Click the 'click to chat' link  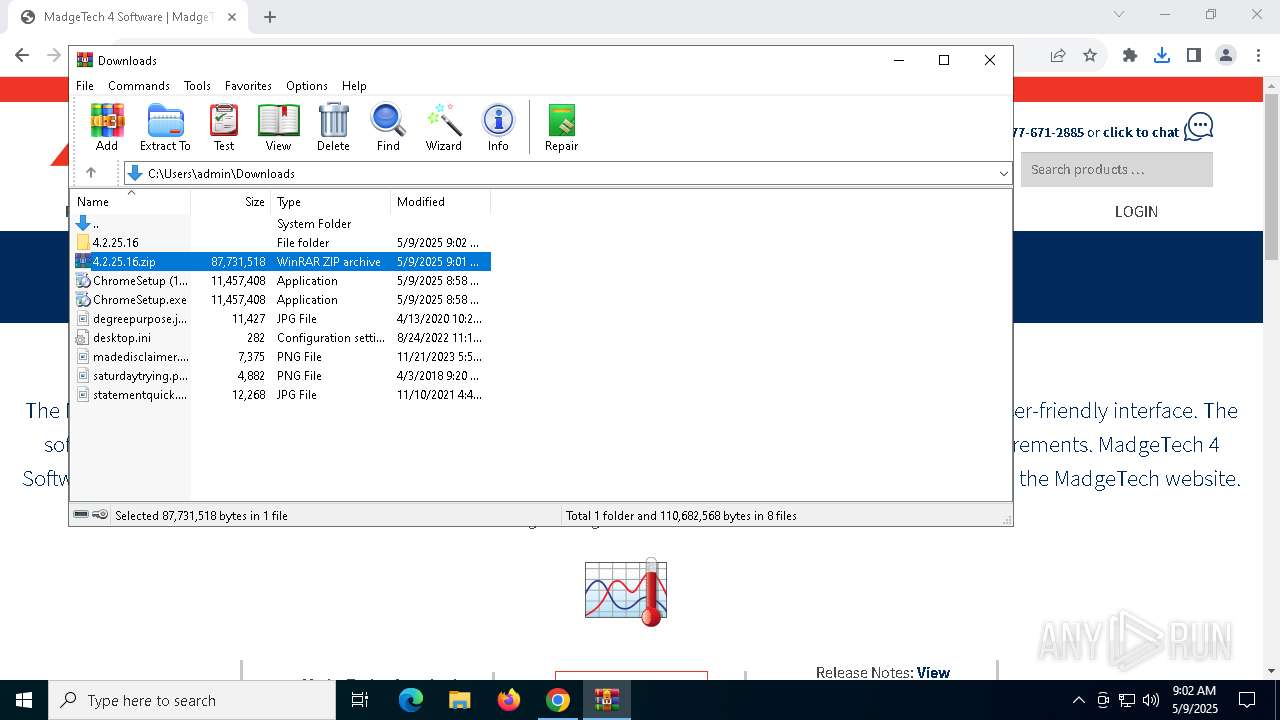click(1141, 132)
